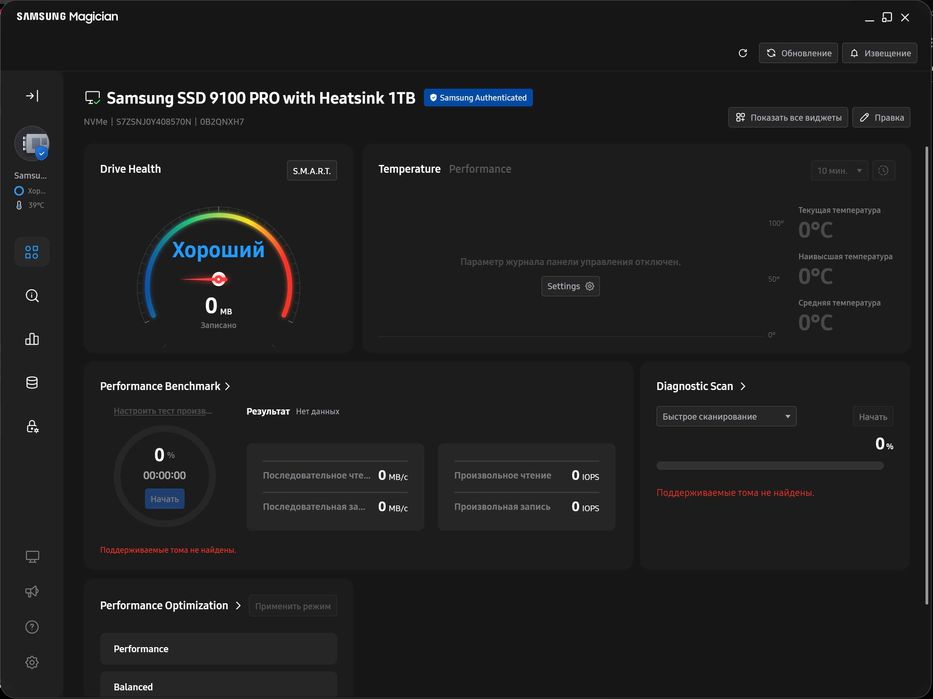
Task: Open the 10 мин. time range dropdown
Action: pos(839,171)
